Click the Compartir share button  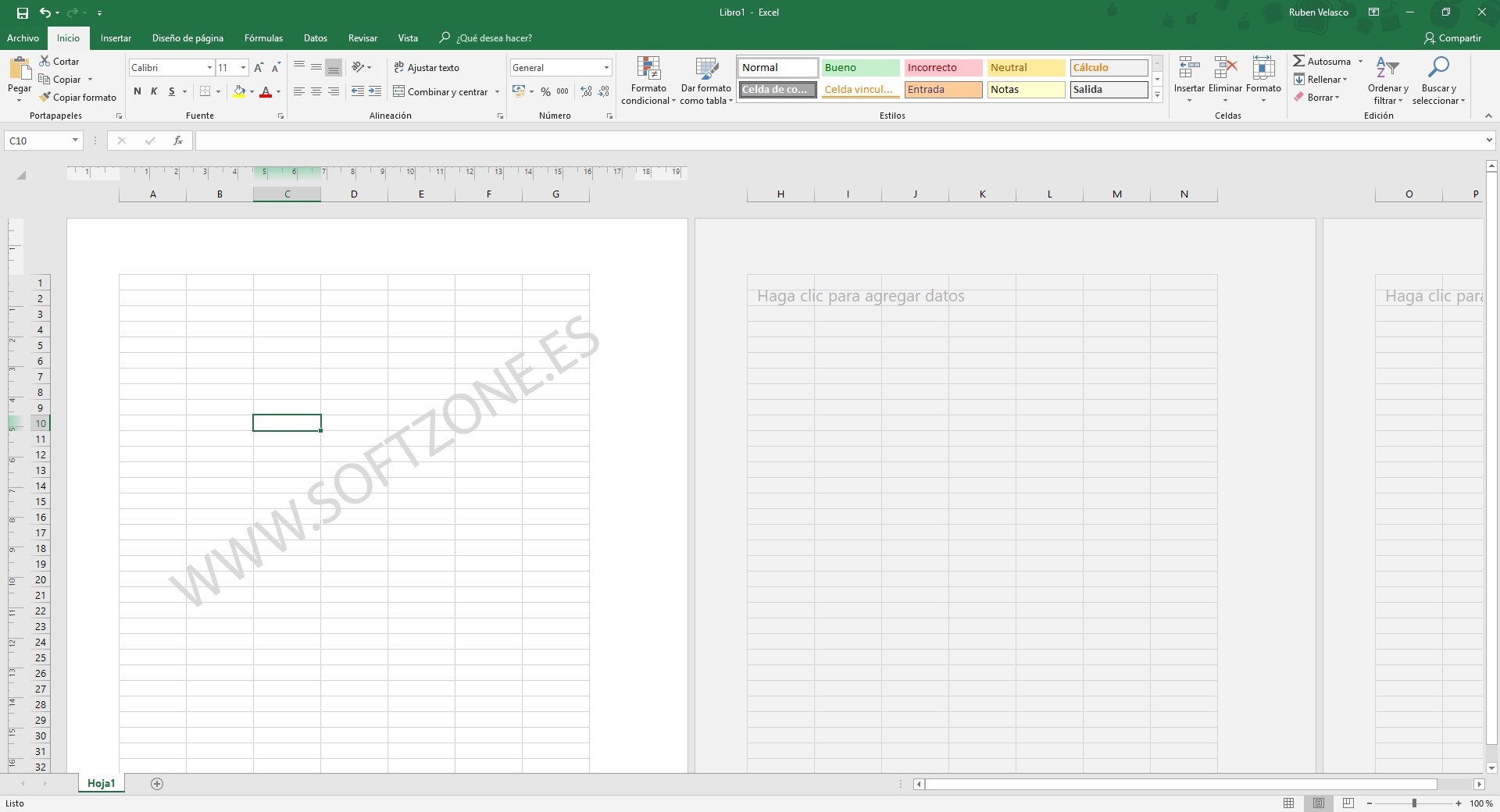pos(1452,38)
